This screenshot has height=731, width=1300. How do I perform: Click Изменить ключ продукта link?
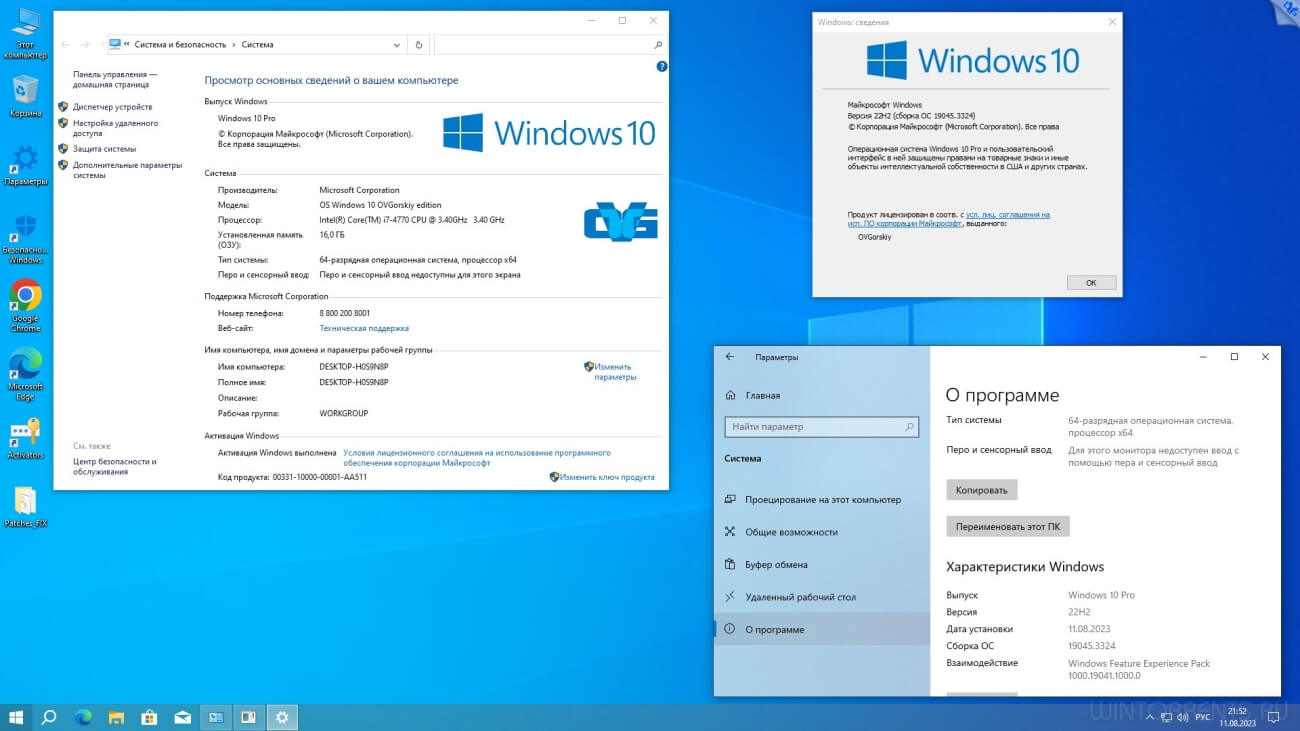pyautogui.click(x=607, y=477)
